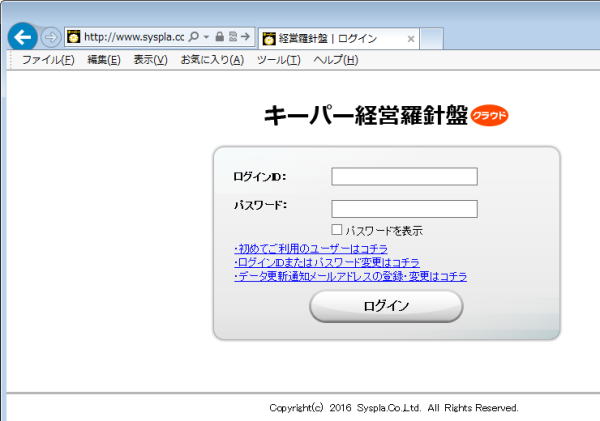600x421 pixels.
Task: Click the padlock security icon
Action: pos(219,37)
